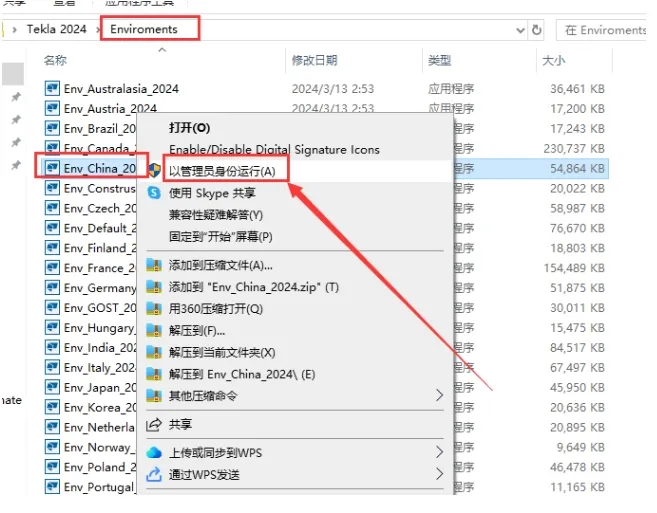Screen dimensions: 657x513
Task: Select 使用 Skype 共享
Action: [x=212, y=193]
